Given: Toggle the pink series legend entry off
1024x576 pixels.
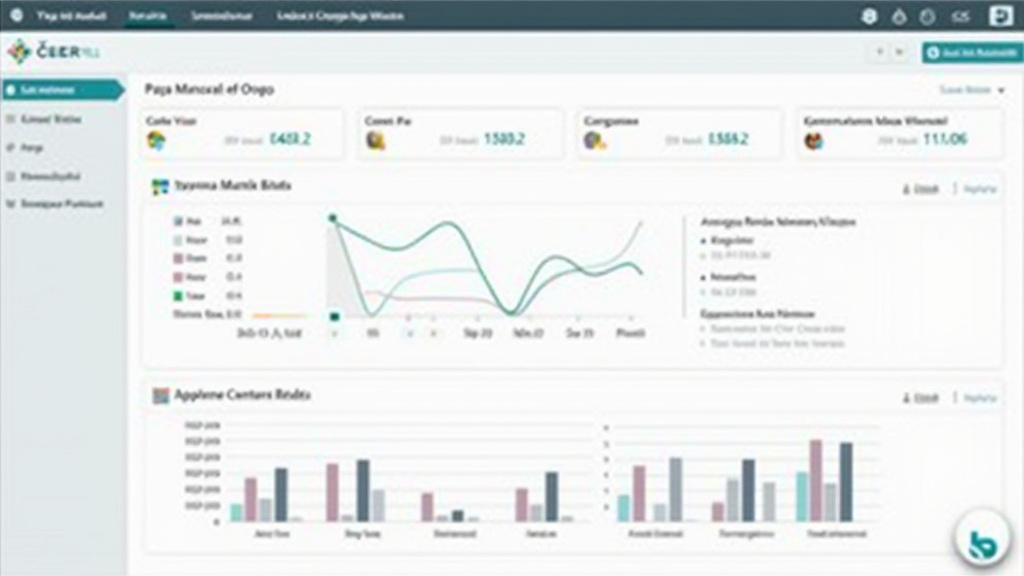Looking at the screenshot, I should [x=176, y=257].
